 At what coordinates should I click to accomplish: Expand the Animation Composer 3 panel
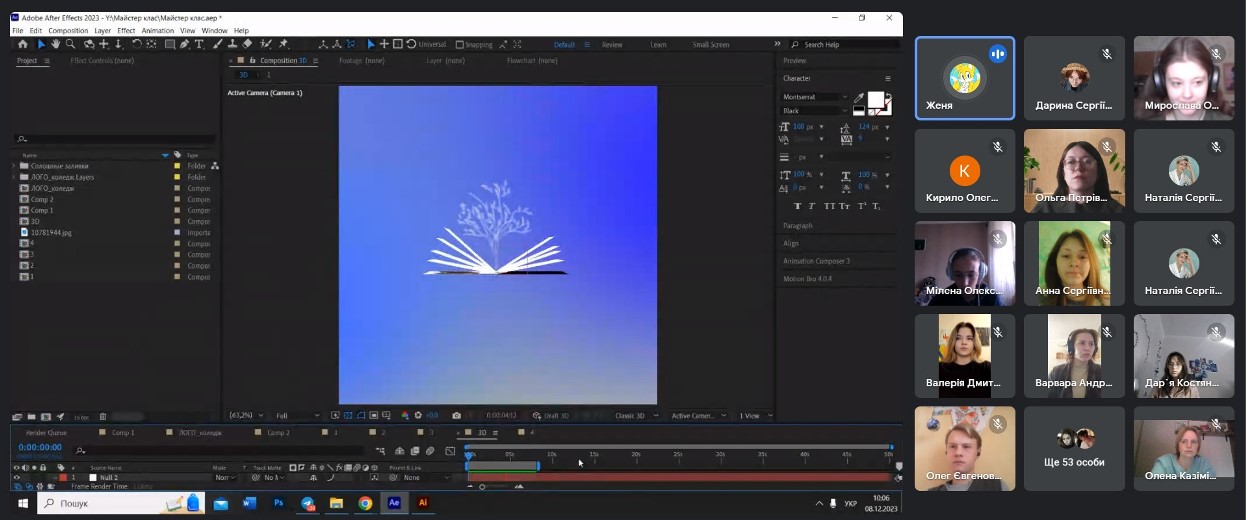click(x=816, y=261)
